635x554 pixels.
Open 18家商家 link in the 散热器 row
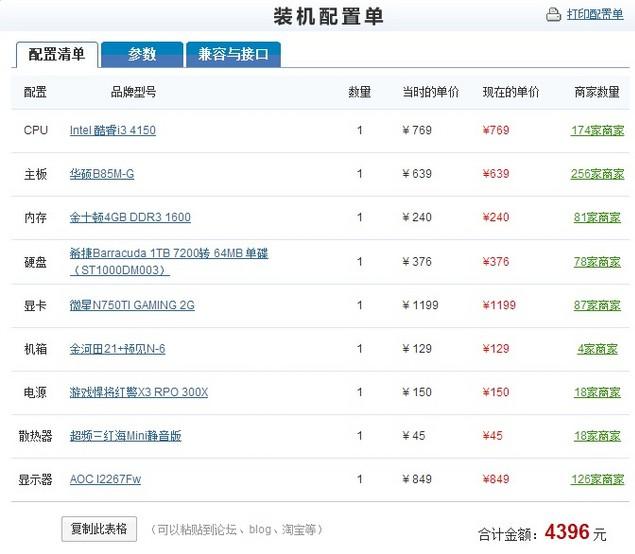[597, 436]
